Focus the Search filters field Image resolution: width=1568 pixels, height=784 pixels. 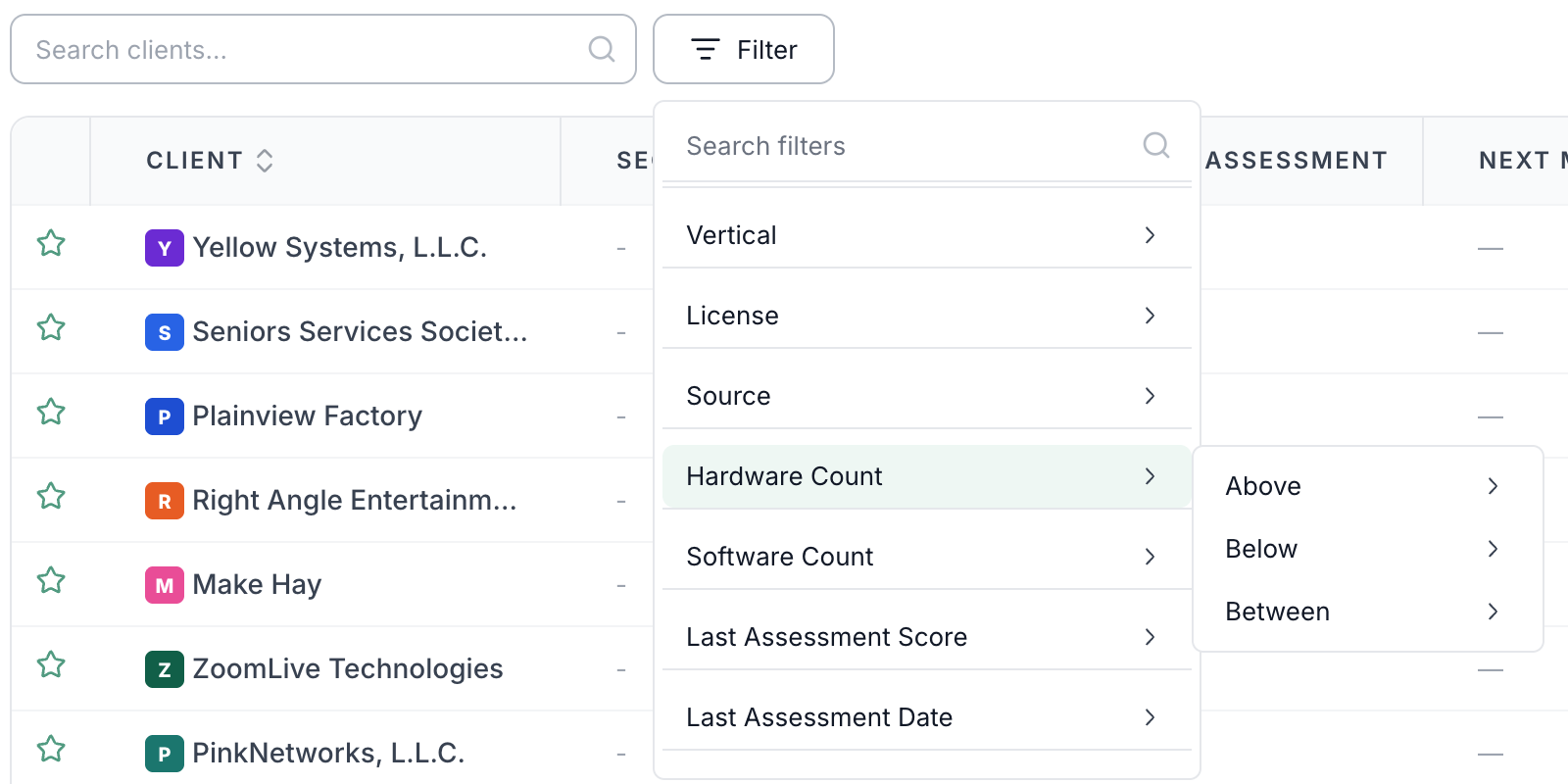(x=927, y=145)
